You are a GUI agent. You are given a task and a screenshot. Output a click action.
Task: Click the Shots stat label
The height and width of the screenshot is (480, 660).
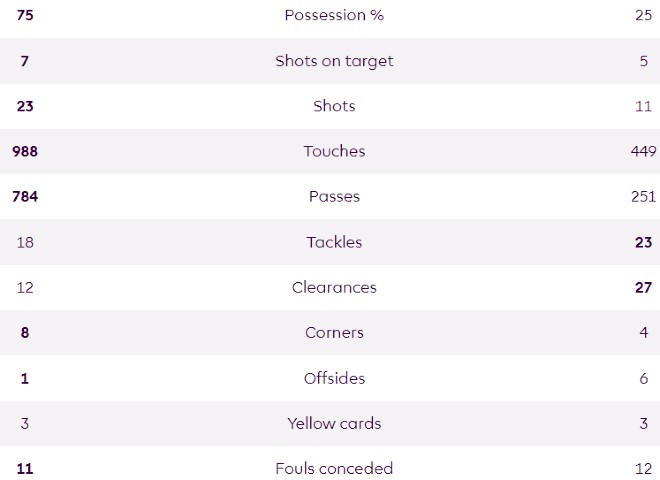[x=334, y=106]
